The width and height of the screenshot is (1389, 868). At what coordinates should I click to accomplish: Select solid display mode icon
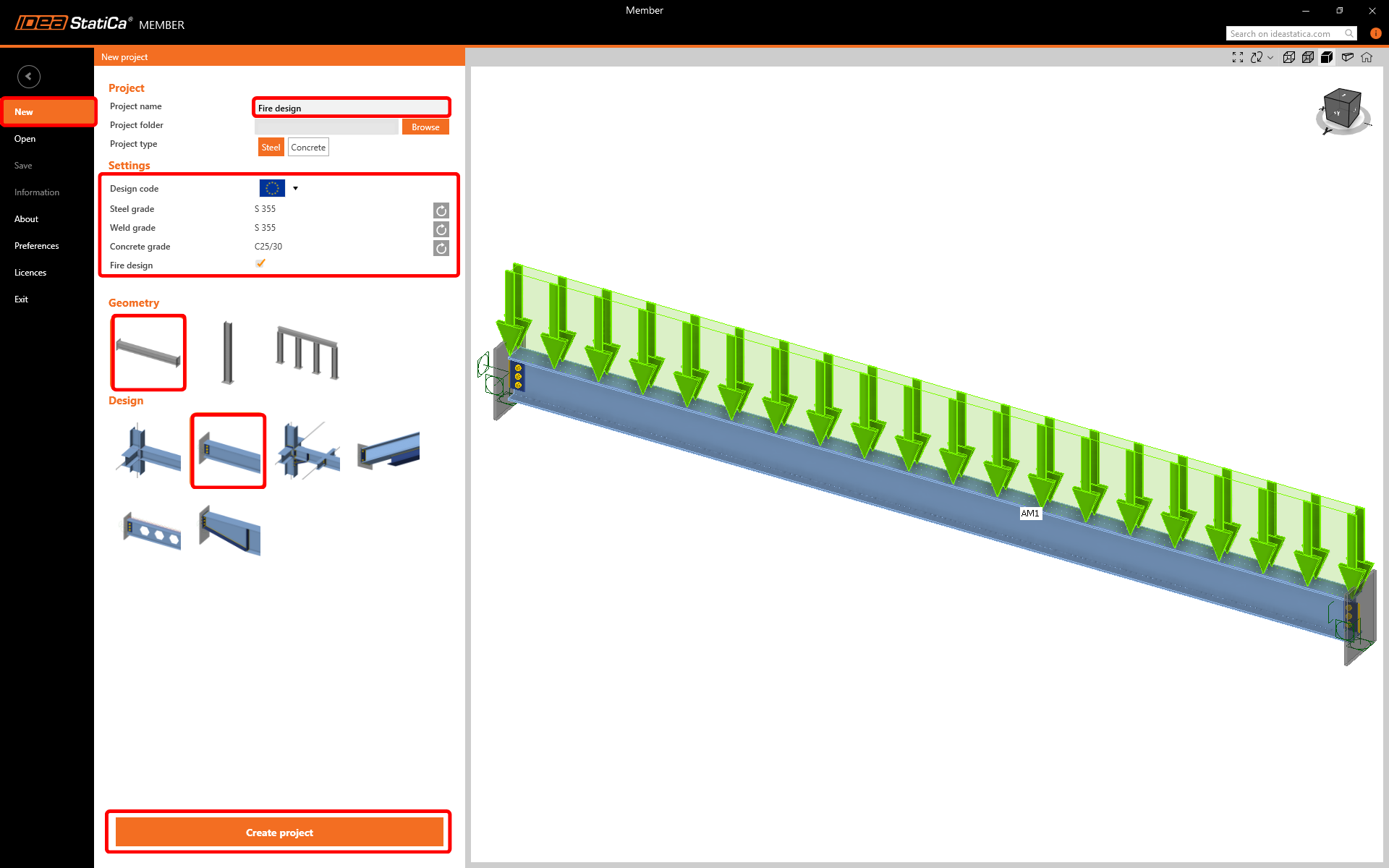pyautogui.click(x=1327, y=57)
